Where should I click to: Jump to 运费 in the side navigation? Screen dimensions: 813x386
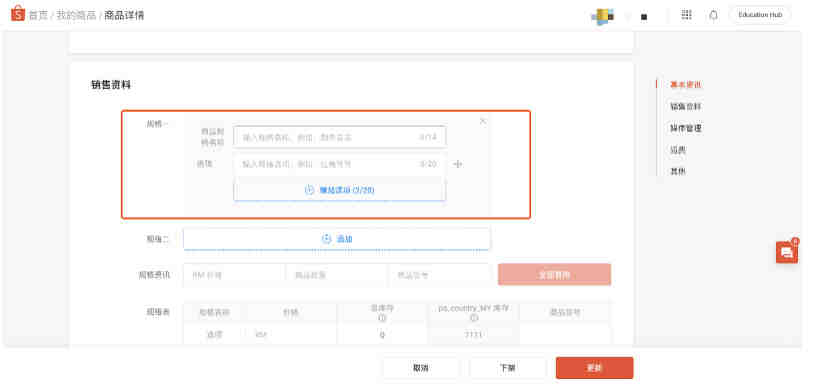tap(678, 150)
